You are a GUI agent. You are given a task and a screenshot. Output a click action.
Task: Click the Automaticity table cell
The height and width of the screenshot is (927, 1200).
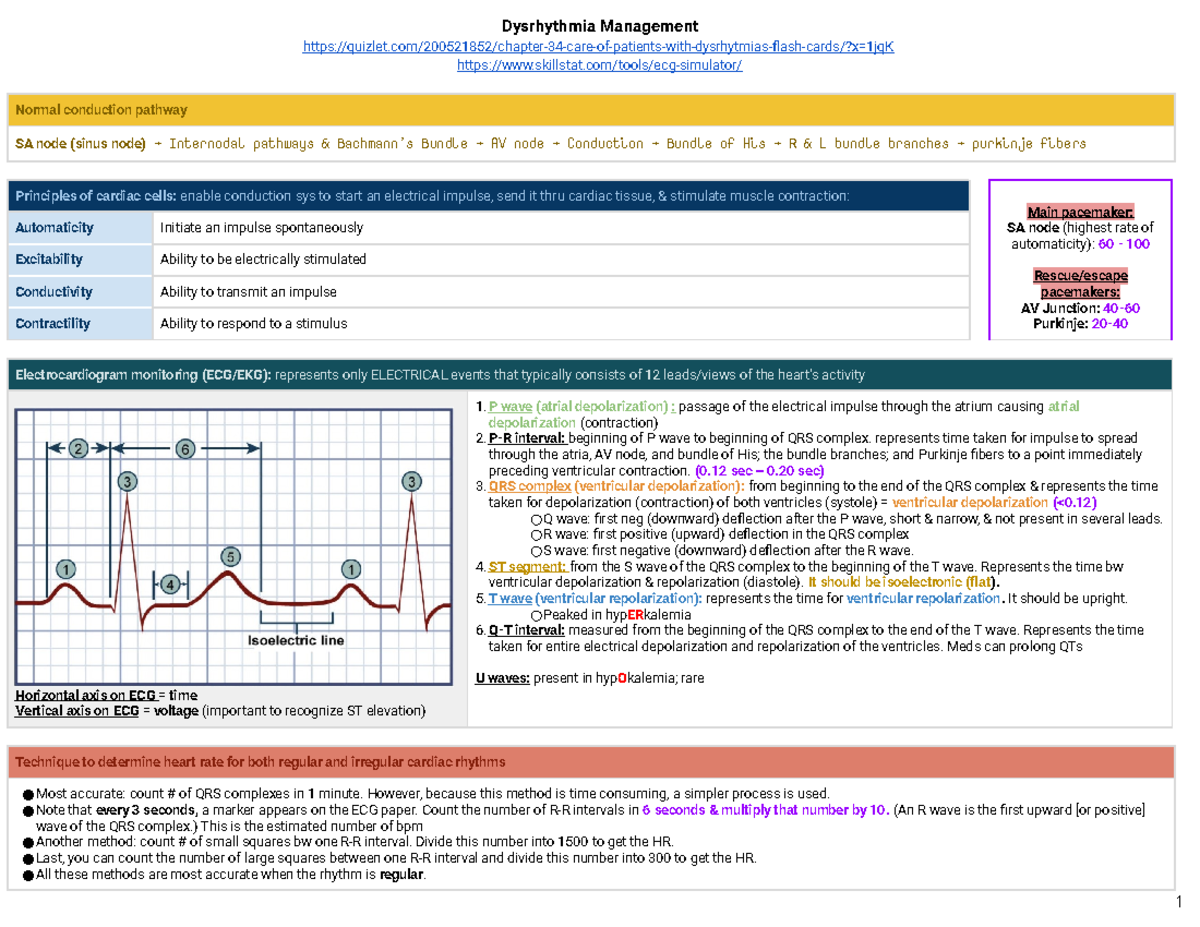[x=80, y=228]
